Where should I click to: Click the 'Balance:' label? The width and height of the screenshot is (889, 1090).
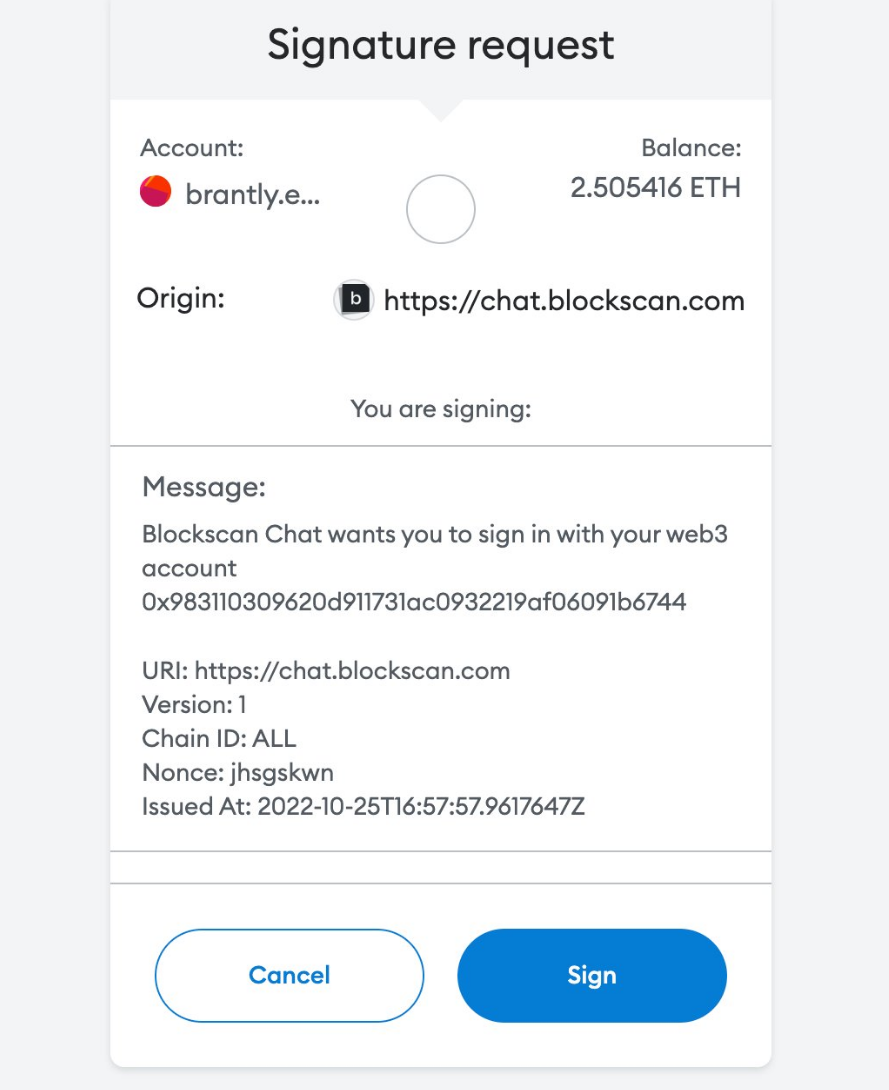(x=691, y=149)
